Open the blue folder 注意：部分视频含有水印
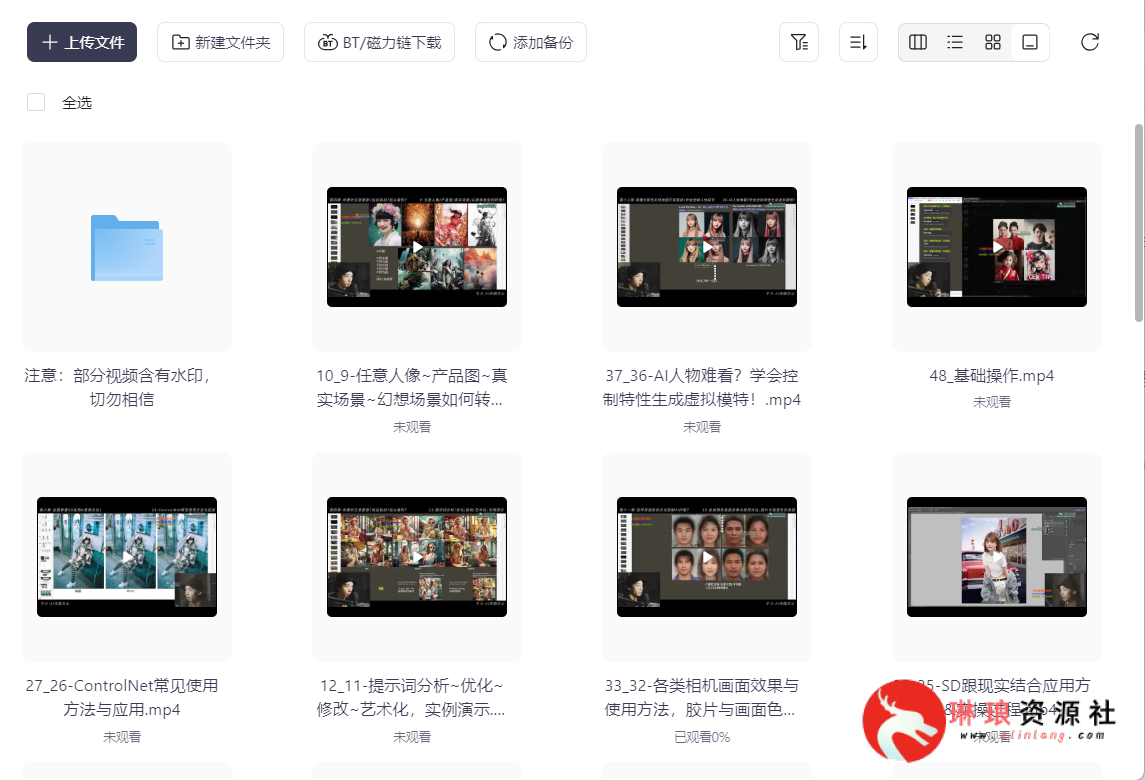1145x780 pixels. 127,247
